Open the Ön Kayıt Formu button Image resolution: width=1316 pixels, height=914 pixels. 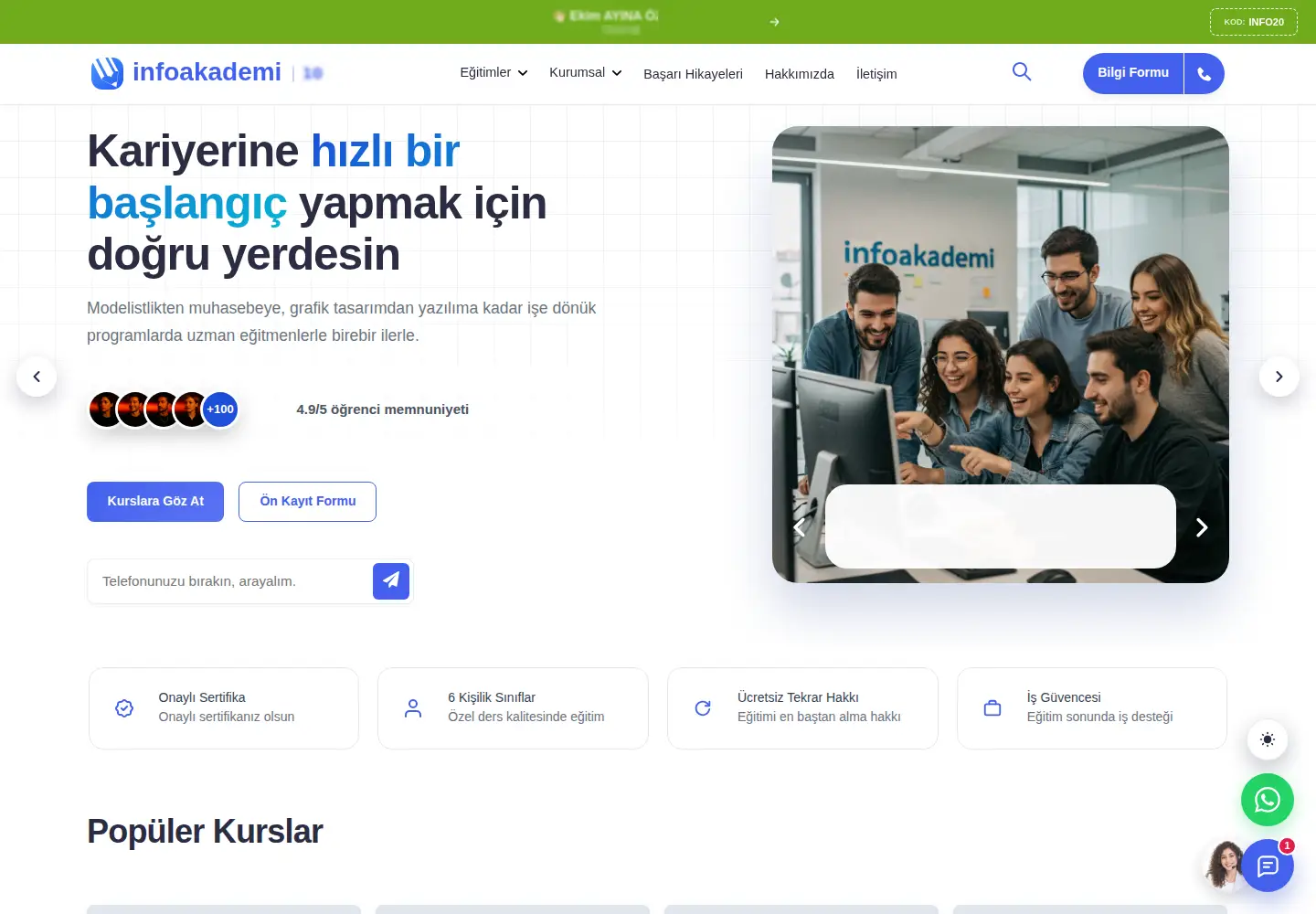[x=307, y=502]
